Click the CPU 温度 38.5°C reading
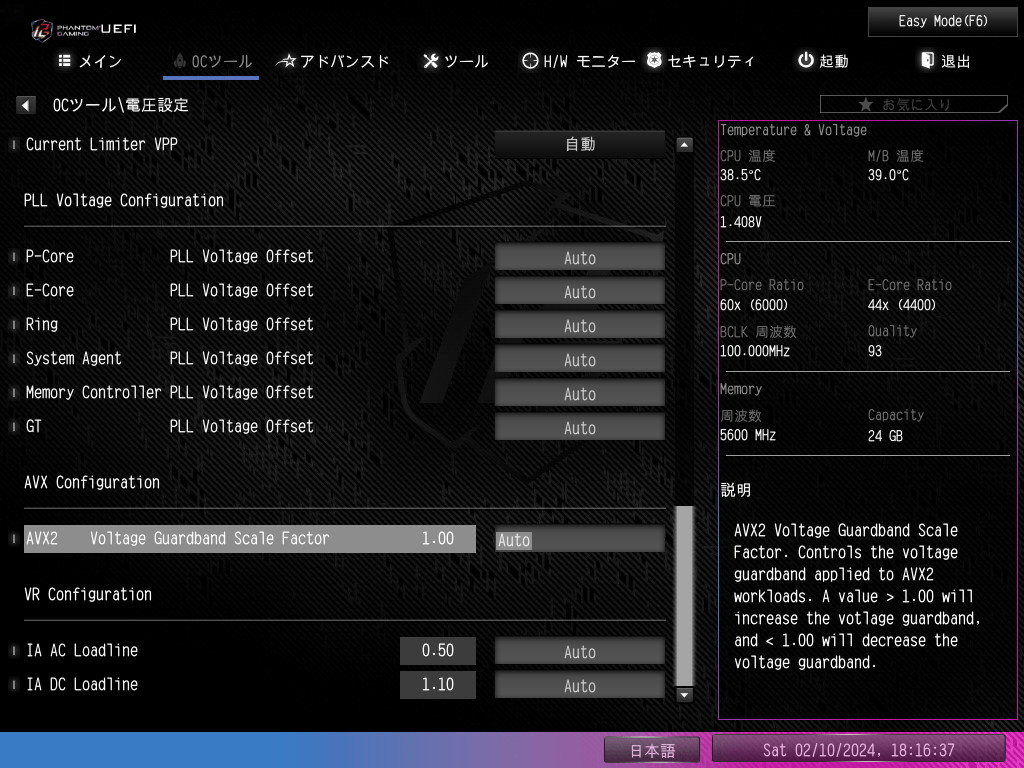 tap(740, 175)
